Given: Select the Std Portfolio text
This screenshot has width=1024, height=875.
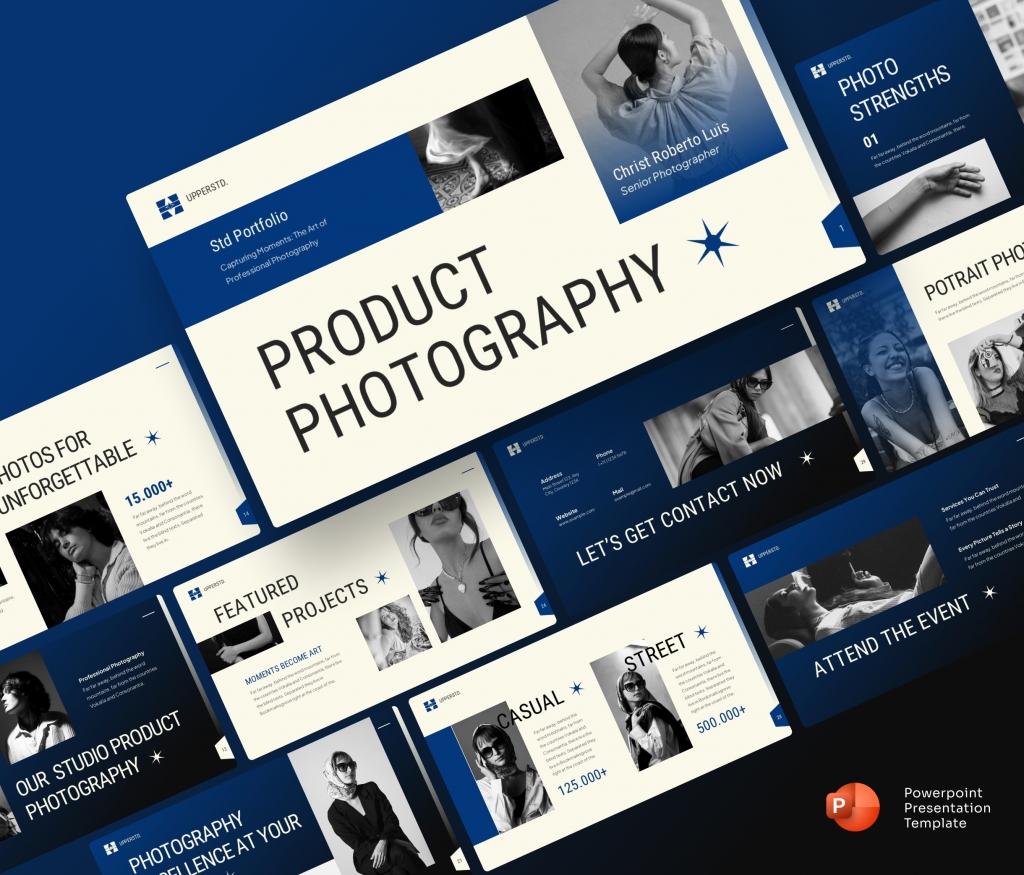Looking at the screenshot, I should click(x=249, y=231).
